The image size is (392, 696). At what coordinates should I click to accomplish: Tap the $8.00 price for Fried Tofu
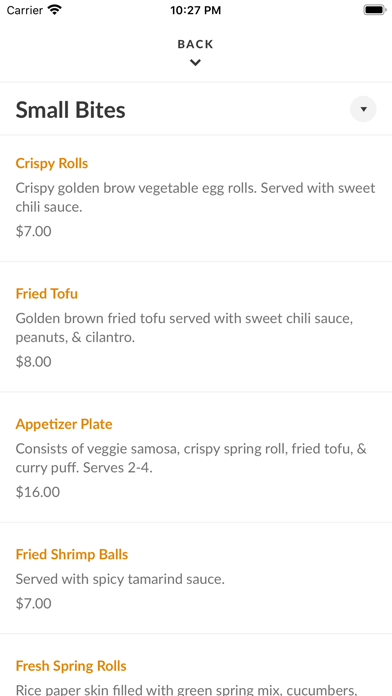[33, 362]
